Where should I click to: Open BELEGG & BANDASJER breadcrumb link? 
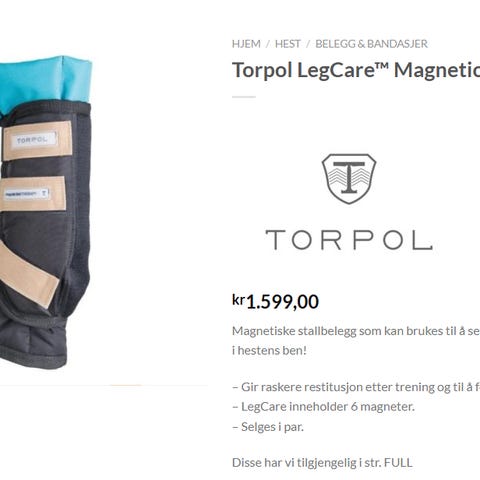pyautogui.click(x=371, y=44)
